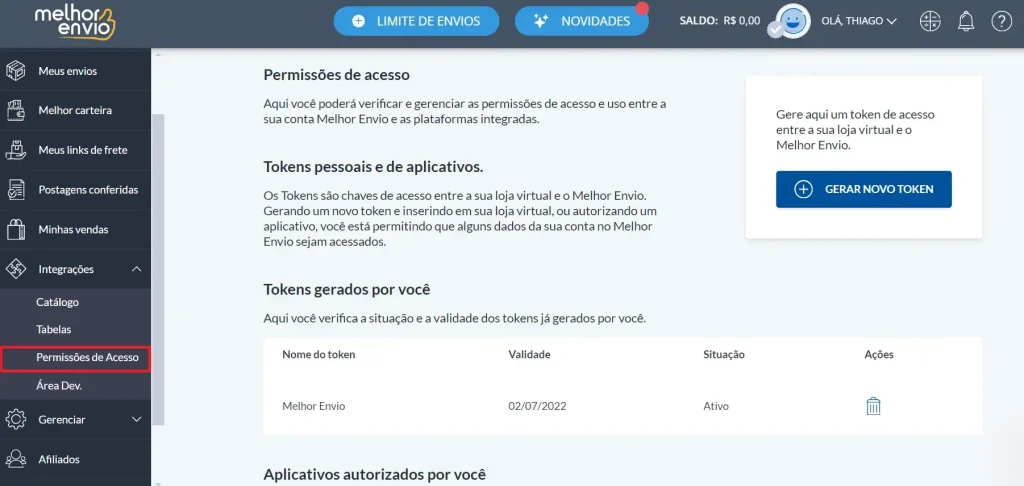Image resolution: width=1024 pixels, height=486 pixels.
Task: Open the freight calculator icon in the header
Action: click(930, 21)
